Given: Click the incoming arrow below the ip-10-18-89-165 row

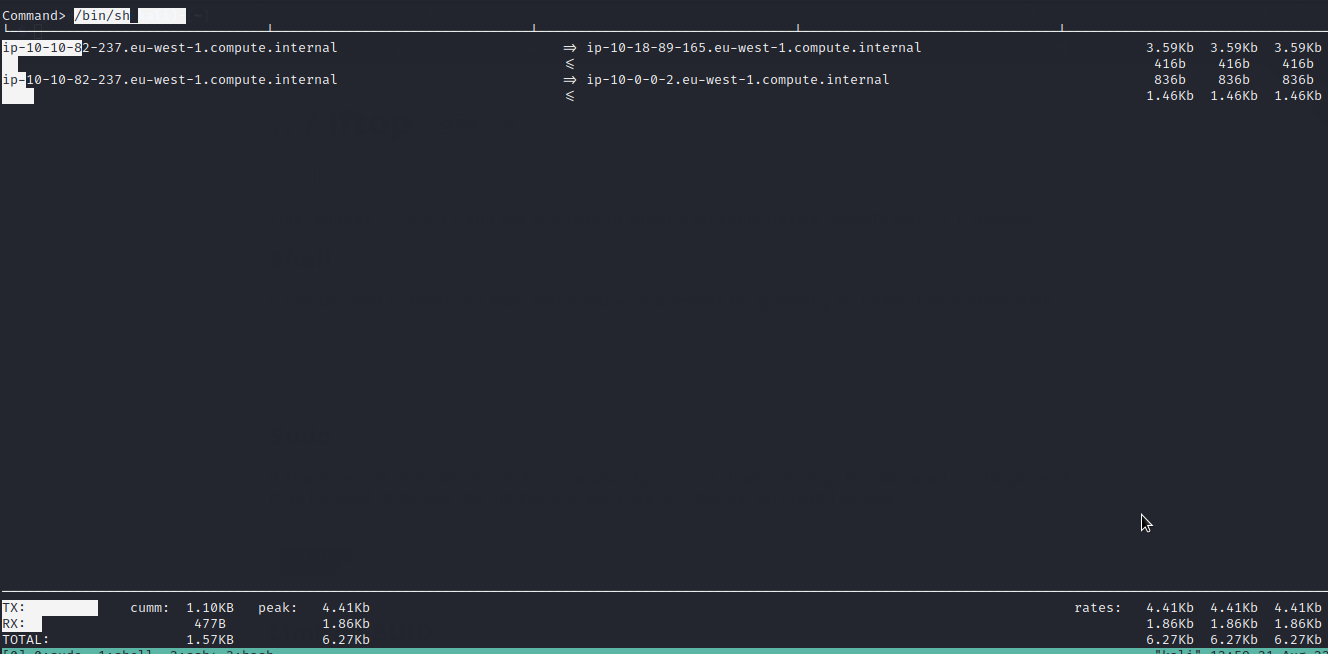Looking at the screenshot, I should 570,64.
